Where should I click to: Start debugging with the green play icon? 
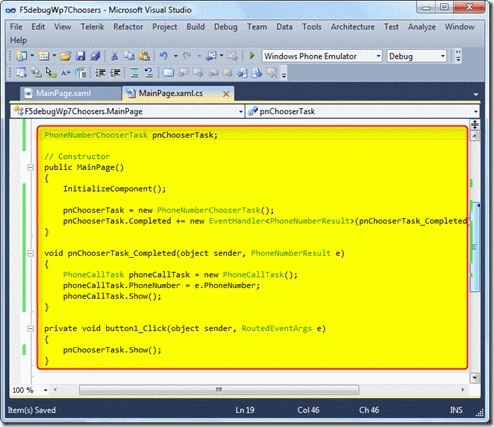252,56
